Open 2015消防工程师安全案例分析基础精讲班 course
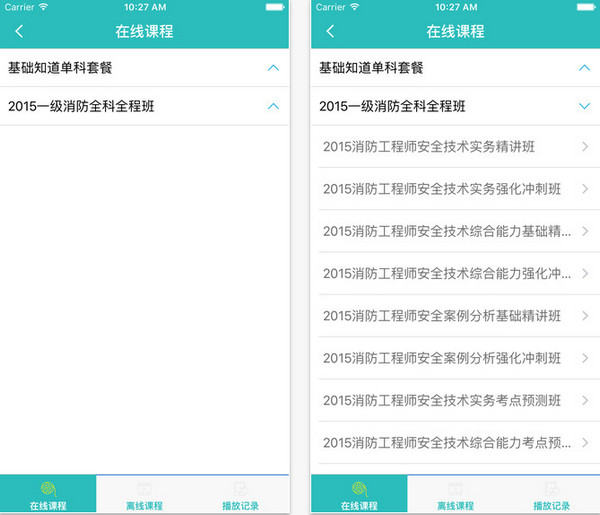The image size is (600, 515). [x=456, y=316]
